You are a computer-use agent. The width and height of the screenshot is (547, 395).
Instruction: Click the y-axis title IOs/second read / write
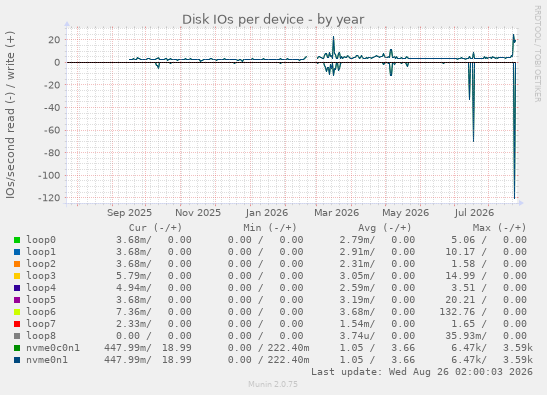[10, 115]
